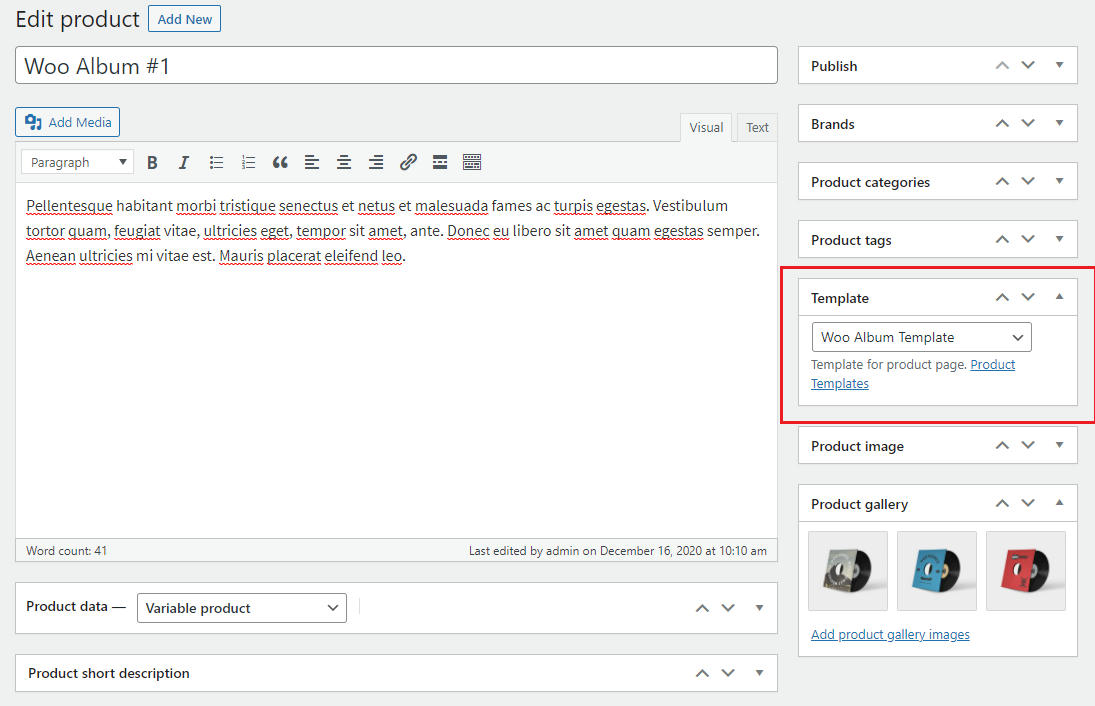Move Product tags panel up

tap(1002, 240)
